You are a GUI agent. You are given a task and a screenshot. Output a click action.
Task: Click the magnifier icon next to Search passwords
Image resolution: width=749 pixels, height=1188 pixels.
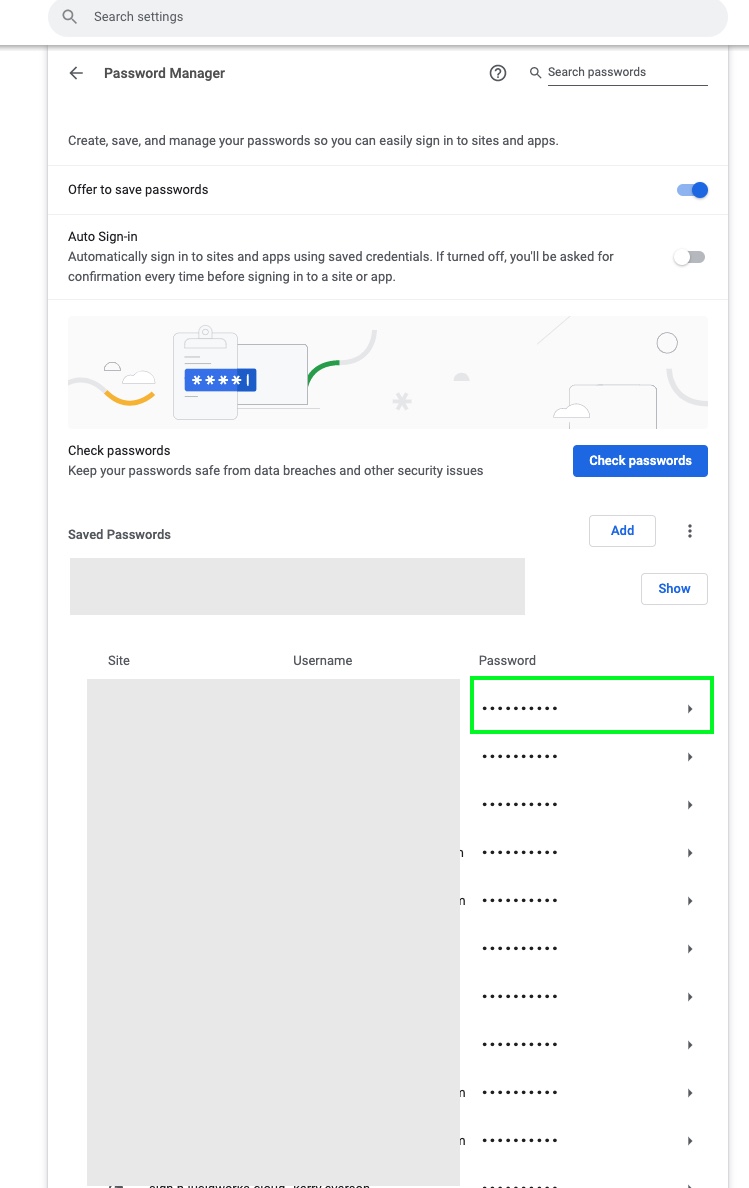[536, 73]
